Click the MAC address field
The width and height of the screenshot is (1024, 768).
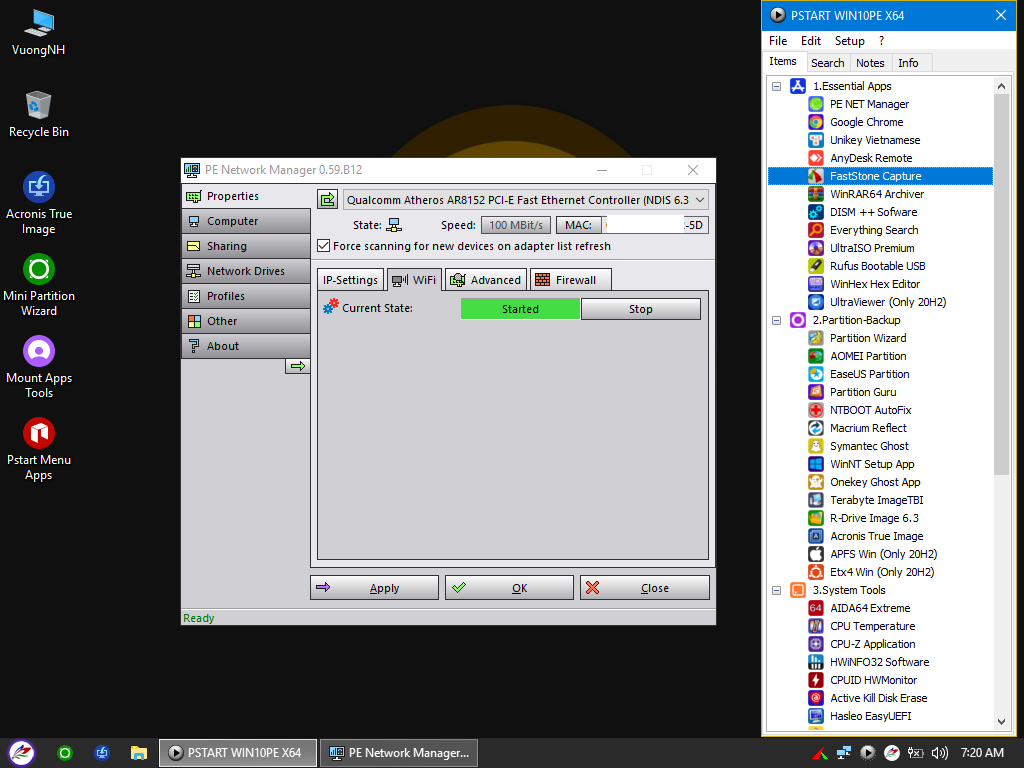point(655,225)
